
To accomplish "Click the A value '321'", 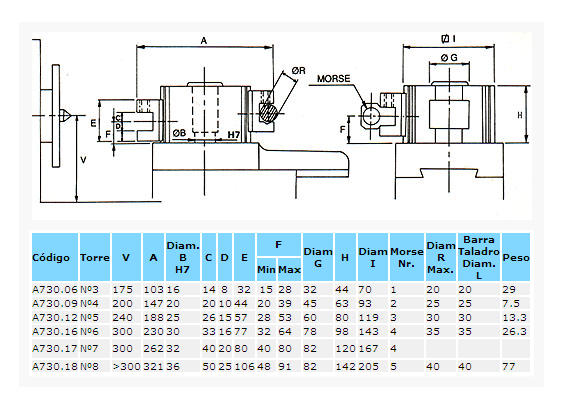I will (154, 366).
